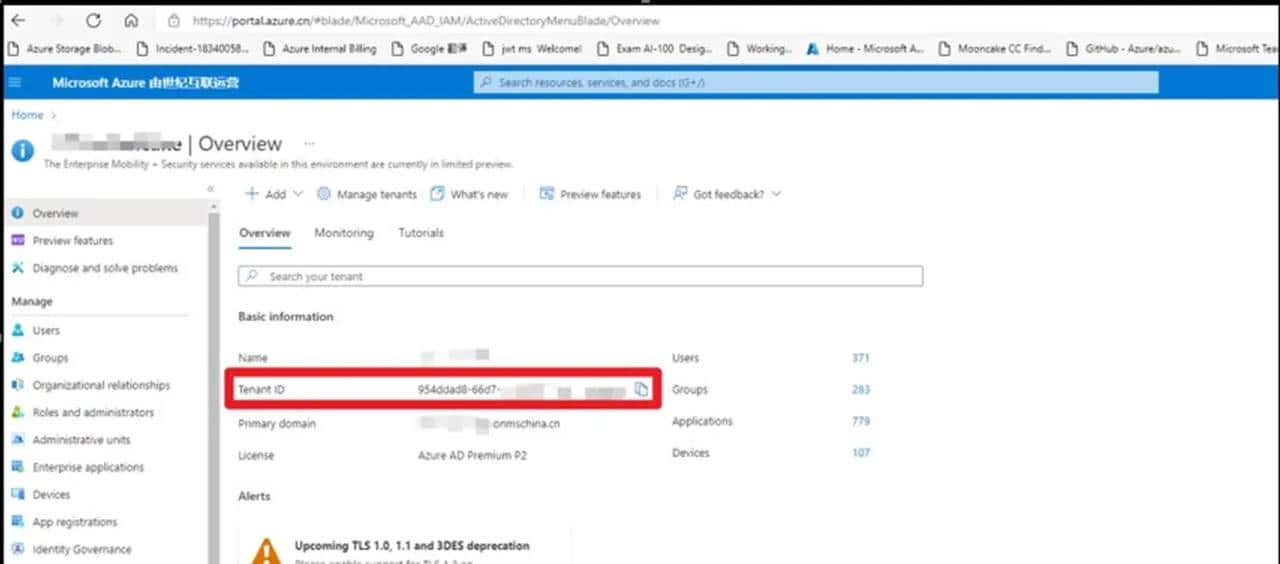Reload the page with the refresh icon
Viewport: 1280px width, 564px height.
(x=93, y=20)
